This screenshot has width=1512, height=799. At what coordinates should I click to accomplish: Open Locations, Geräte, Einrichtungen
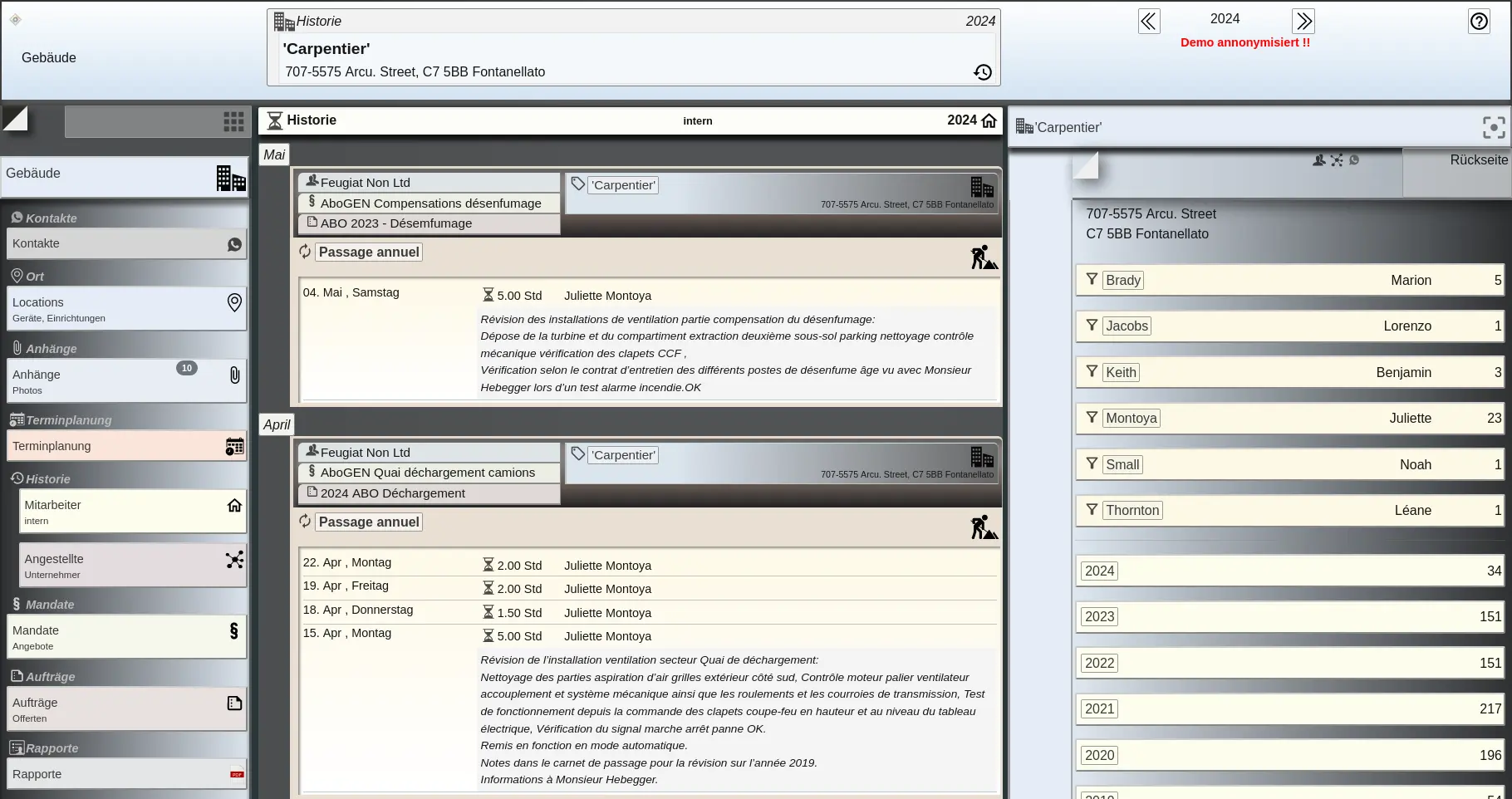coord(126,309)
